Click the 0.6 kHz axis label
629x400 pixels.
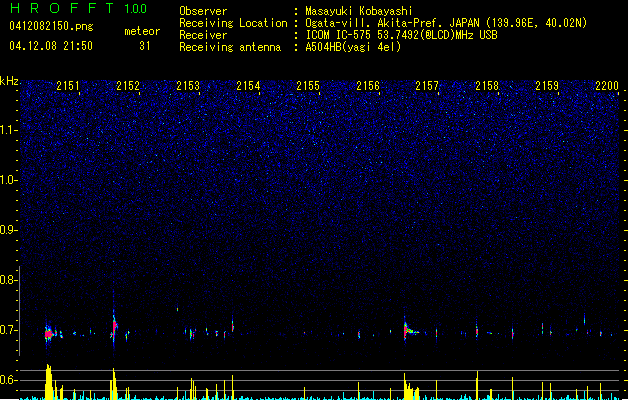click(x=9, y=380)
